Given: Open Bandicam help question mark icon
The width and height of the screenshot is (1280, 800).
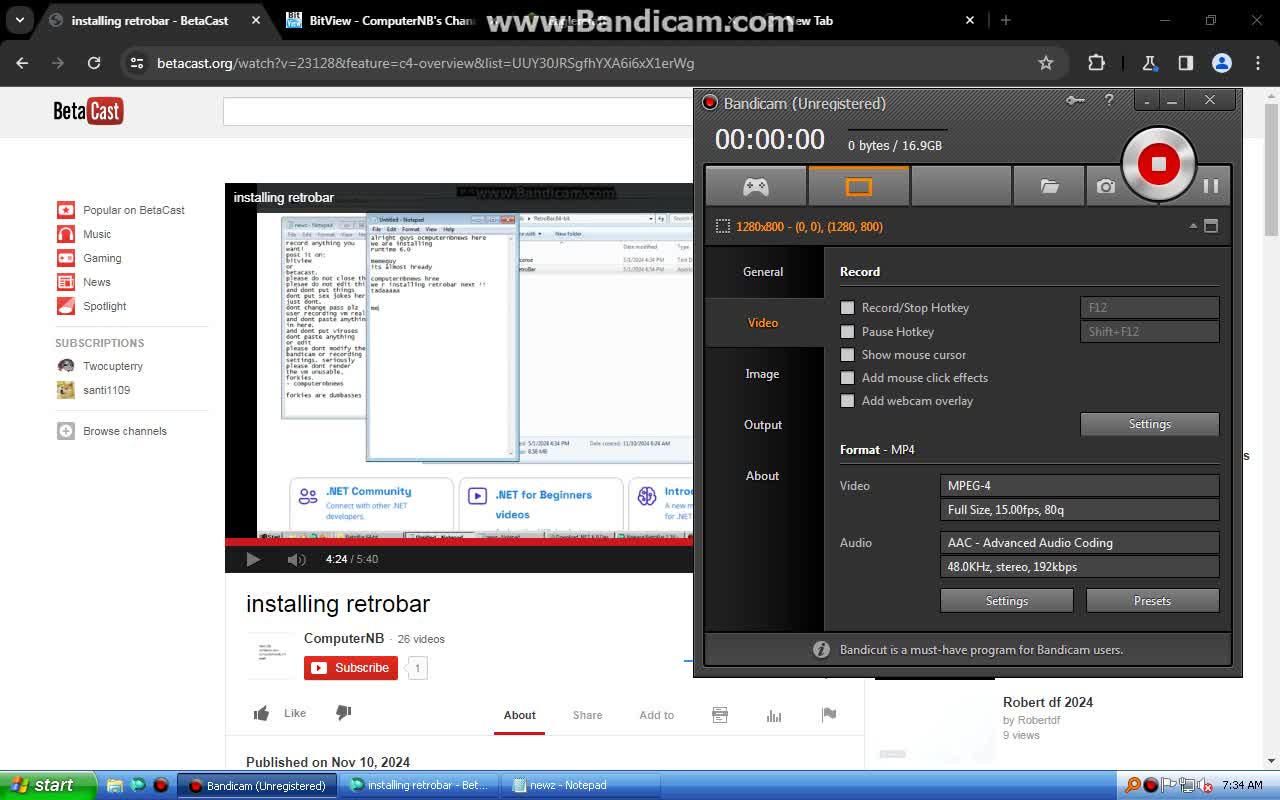Looking at the screenshot, I should point(1109,100).
